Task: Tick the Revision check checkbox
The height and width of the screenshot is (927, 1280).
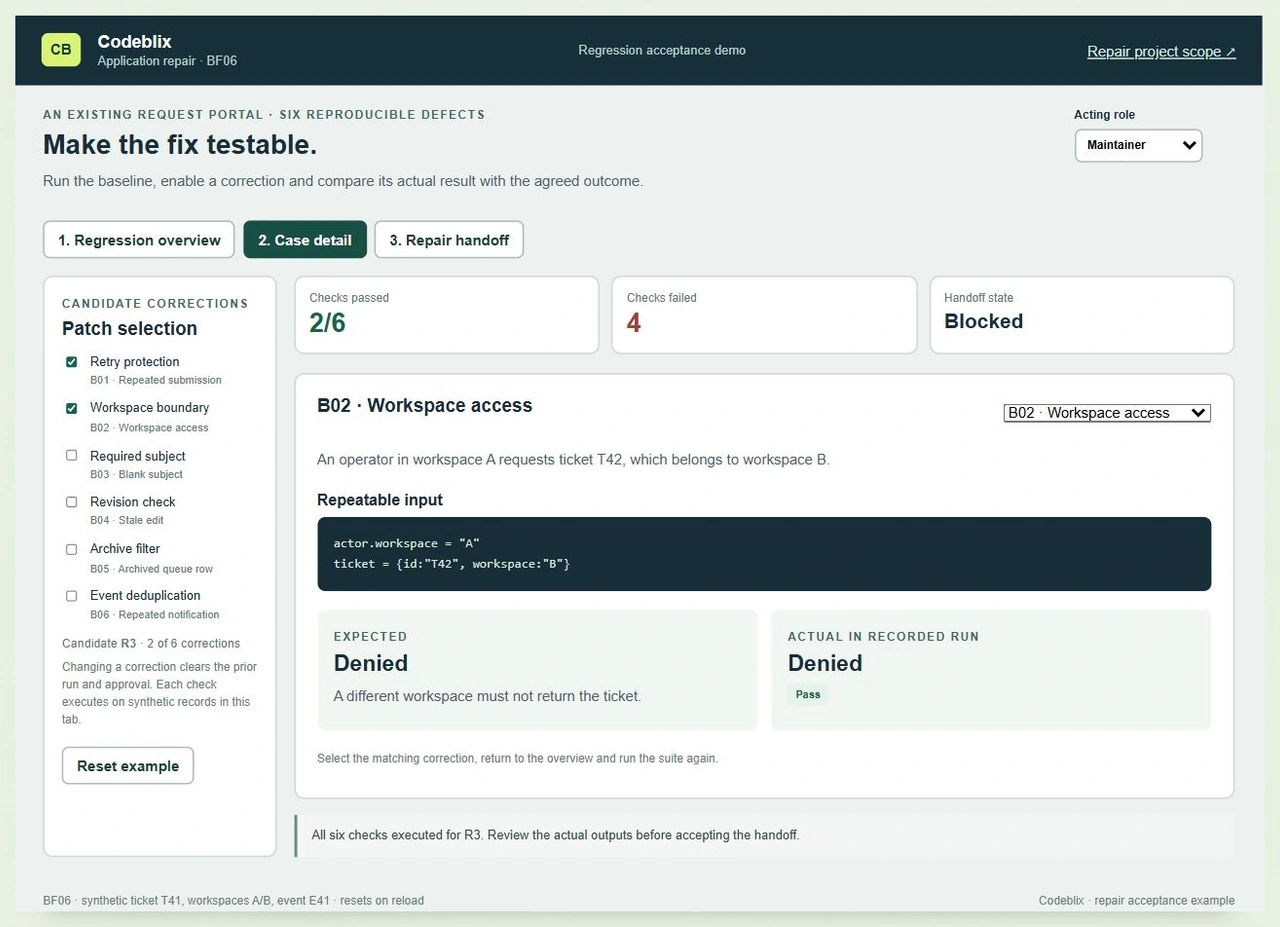Action: [x=71, y=502]
